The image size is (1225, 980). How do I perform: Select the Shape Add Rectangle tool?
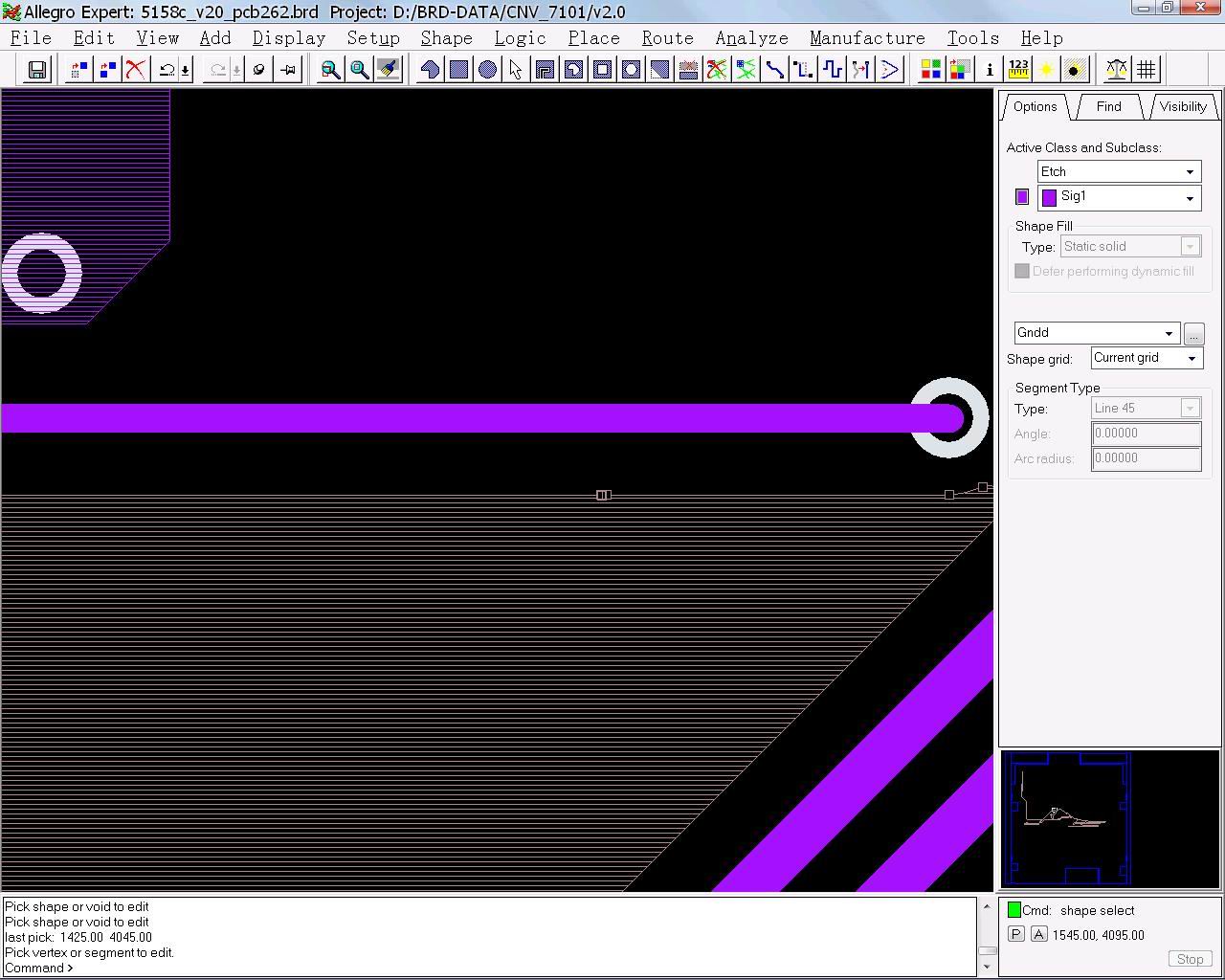(x=459, y=70)
